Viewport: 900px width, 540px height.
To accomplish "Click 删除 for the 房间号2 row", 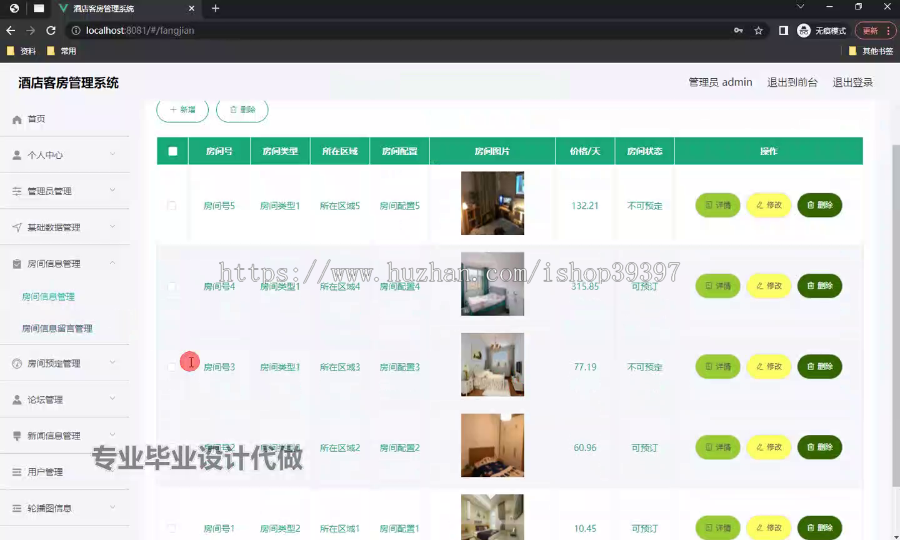I will coord(820,447).
